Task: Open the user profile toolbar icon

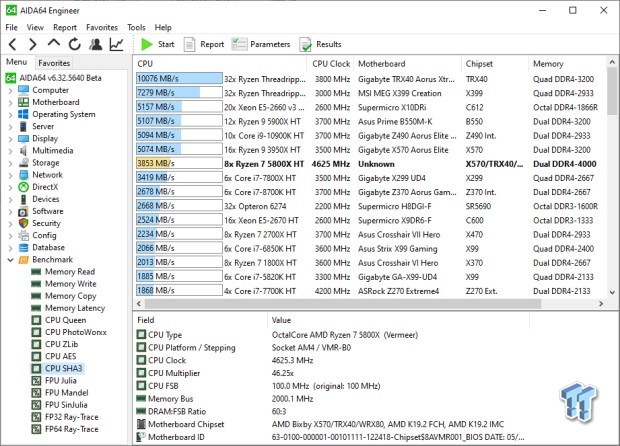Action: [95, 44]
